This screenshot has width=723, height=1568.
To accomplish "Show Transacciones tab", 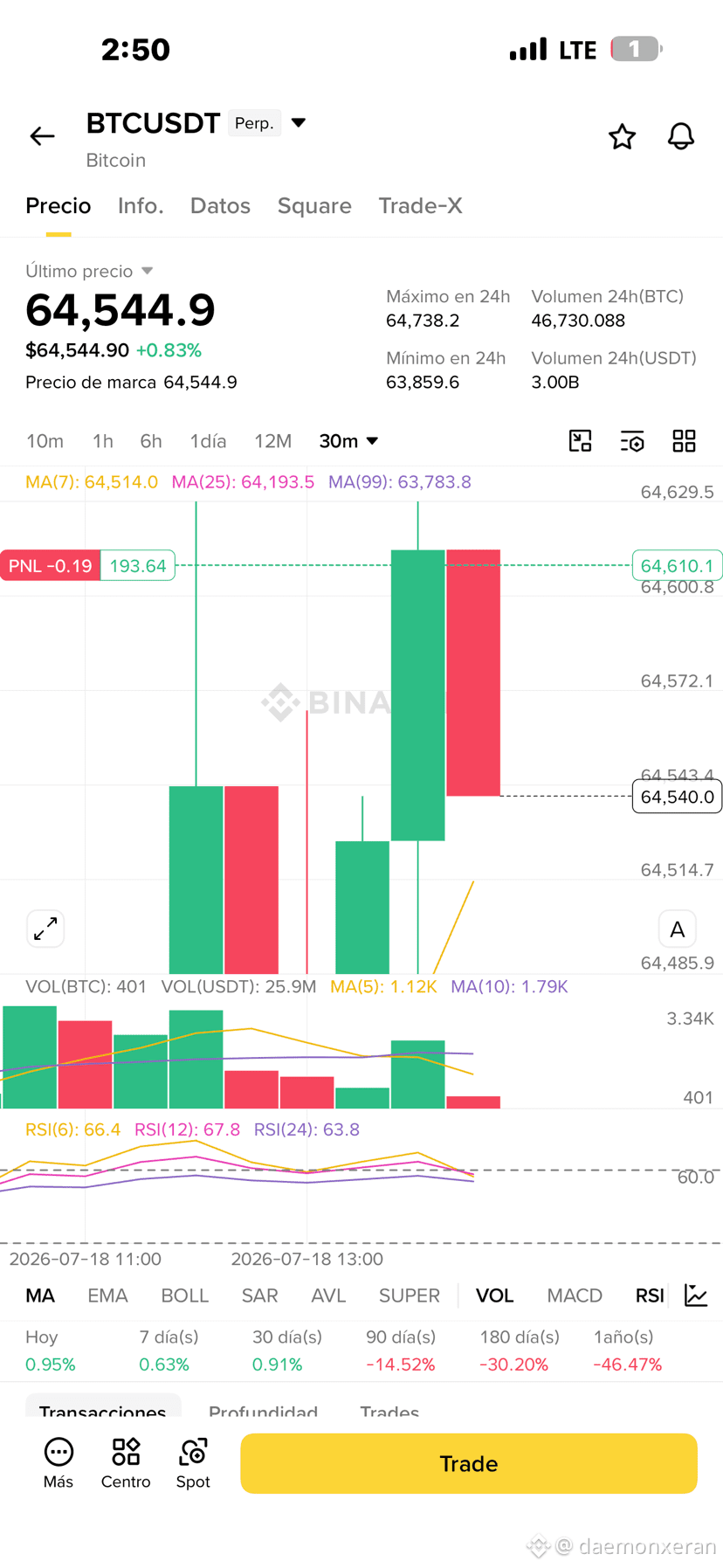I will 103,1408.
